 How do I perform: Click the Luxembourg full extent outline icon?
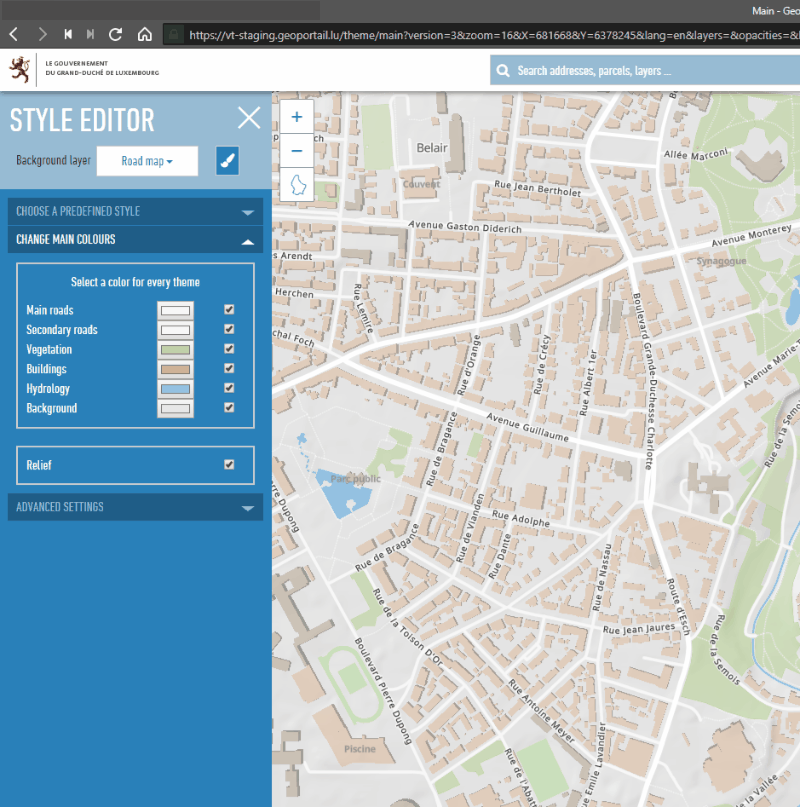[x=297, y=185]
